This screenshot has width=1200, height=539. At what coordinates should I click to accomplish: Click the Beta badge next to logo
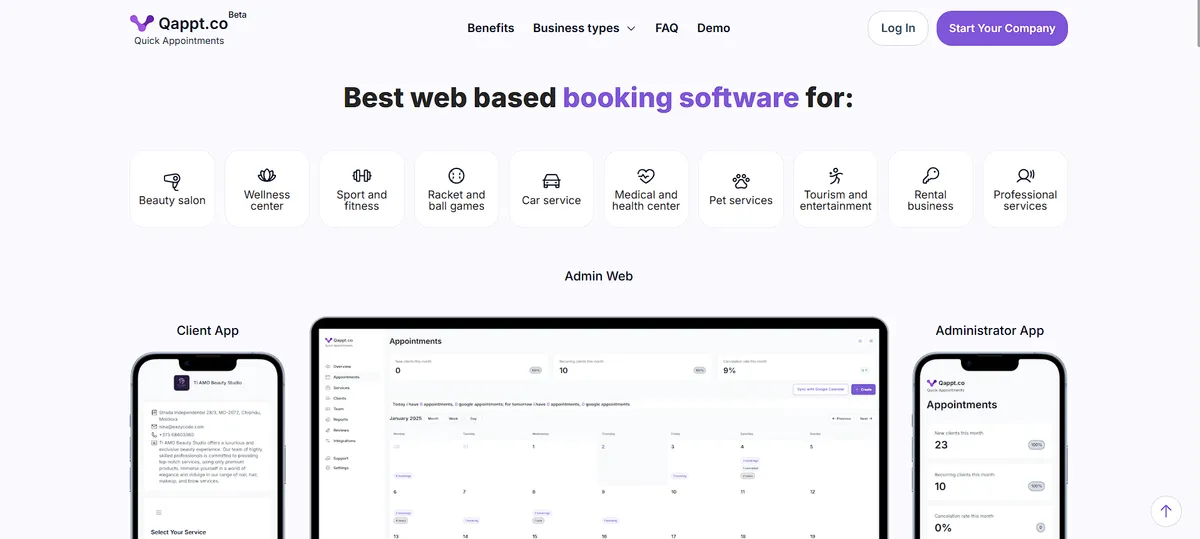click(238, 15)
